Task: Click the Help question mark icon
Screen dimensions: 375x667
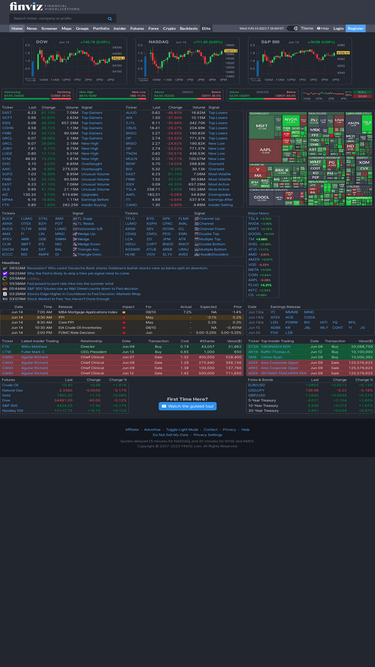Action: [x=318, y=29]
